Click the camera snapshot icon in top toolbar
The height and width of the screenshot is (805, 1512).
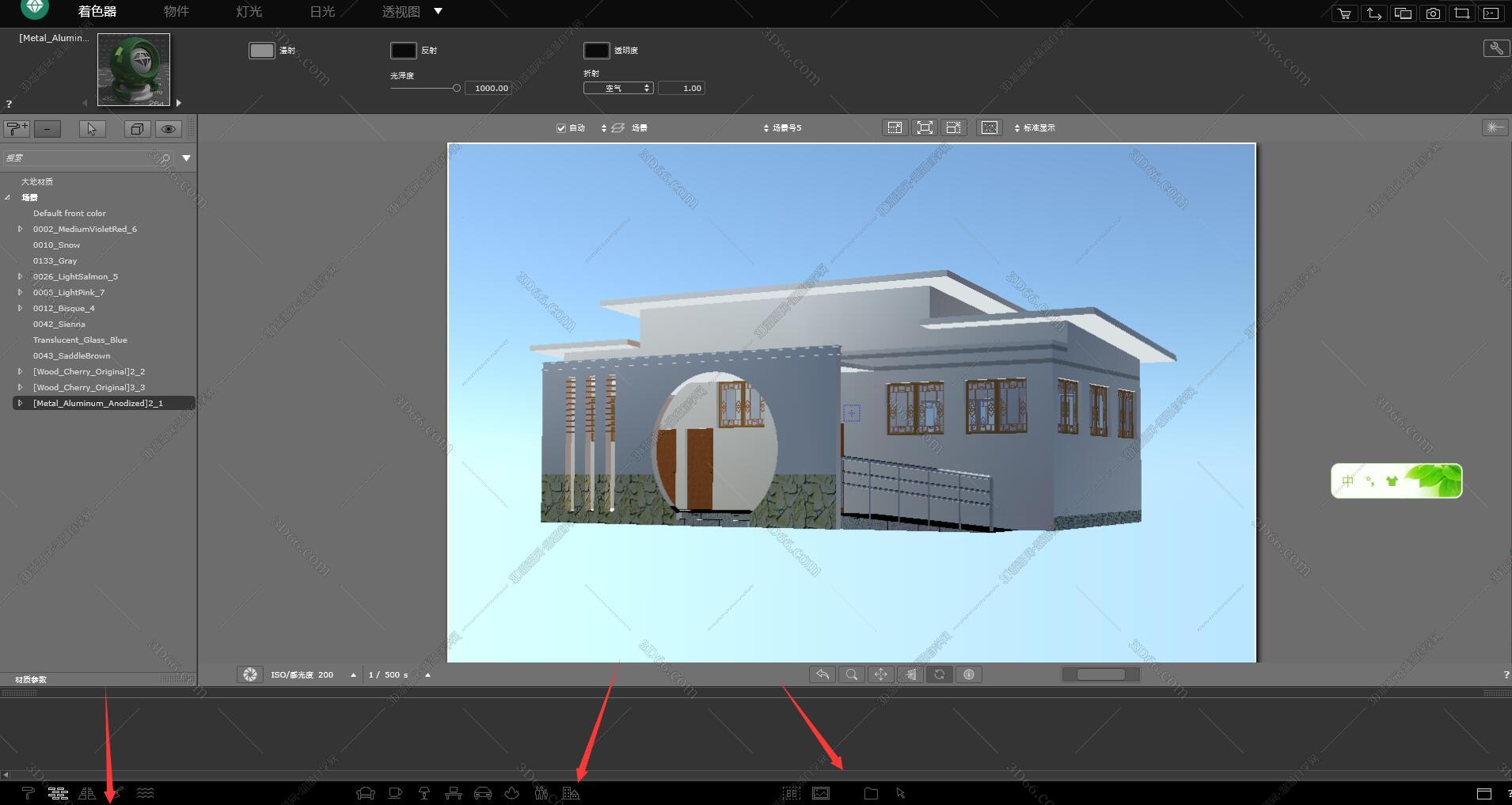1432,13
